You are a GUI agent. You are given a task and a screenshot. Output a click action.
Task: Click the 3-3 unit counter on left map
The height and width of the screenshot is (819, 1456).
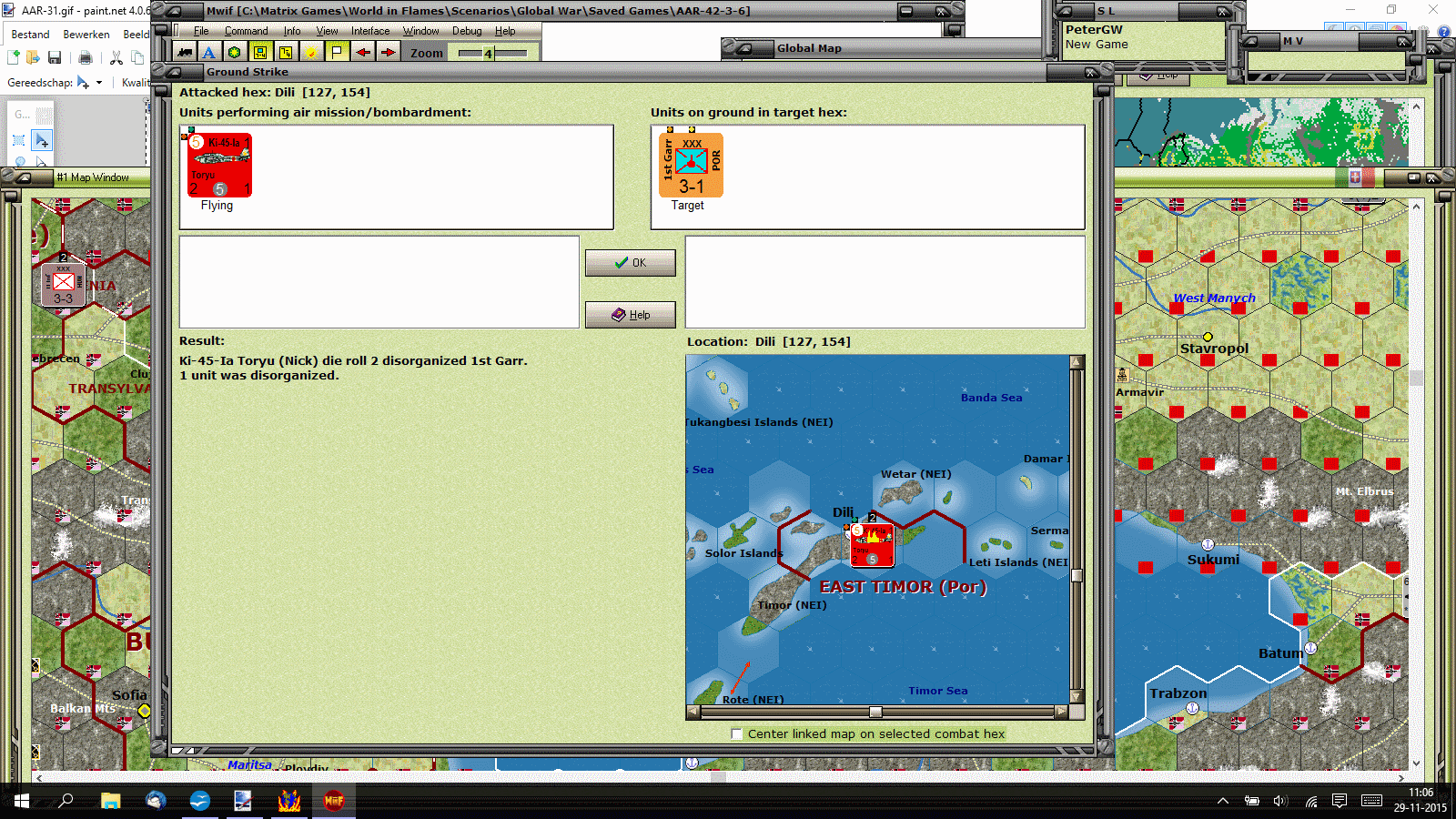pyautogui.click(x=64, y=286)
